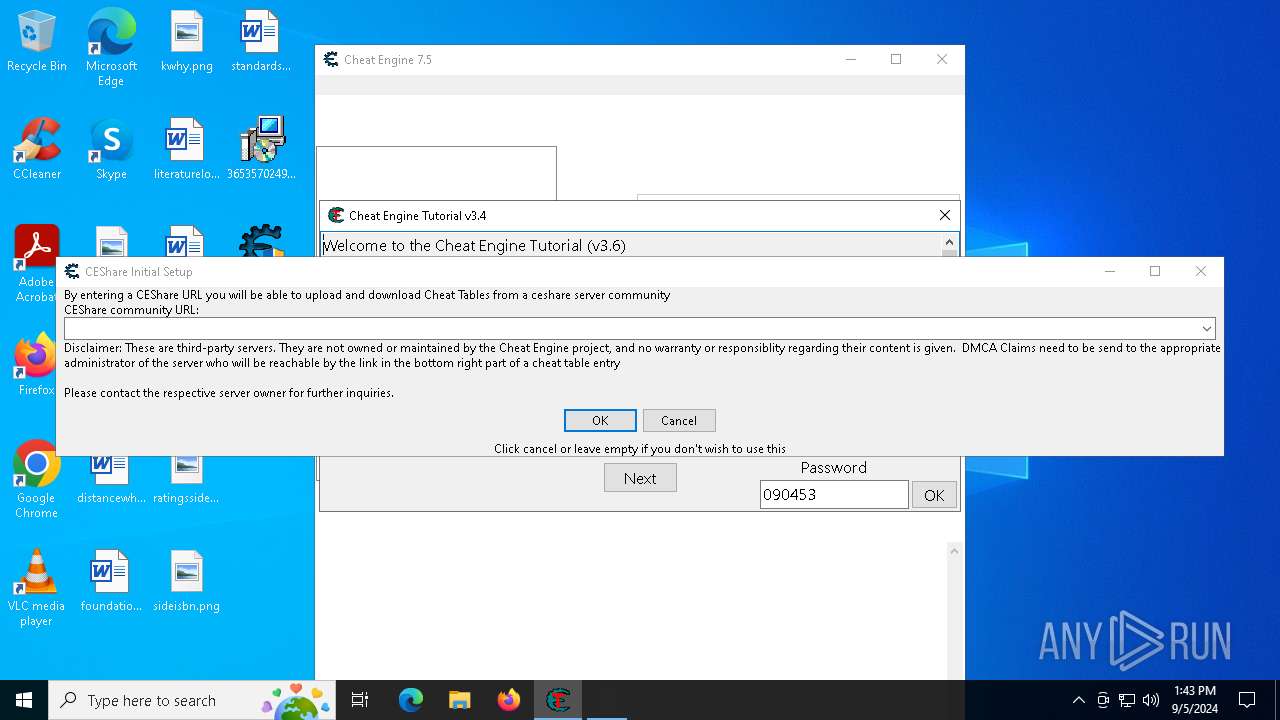Open Edge from the taskbar
Viewport: 1280px width, 720px height.
tap(411, 700)
